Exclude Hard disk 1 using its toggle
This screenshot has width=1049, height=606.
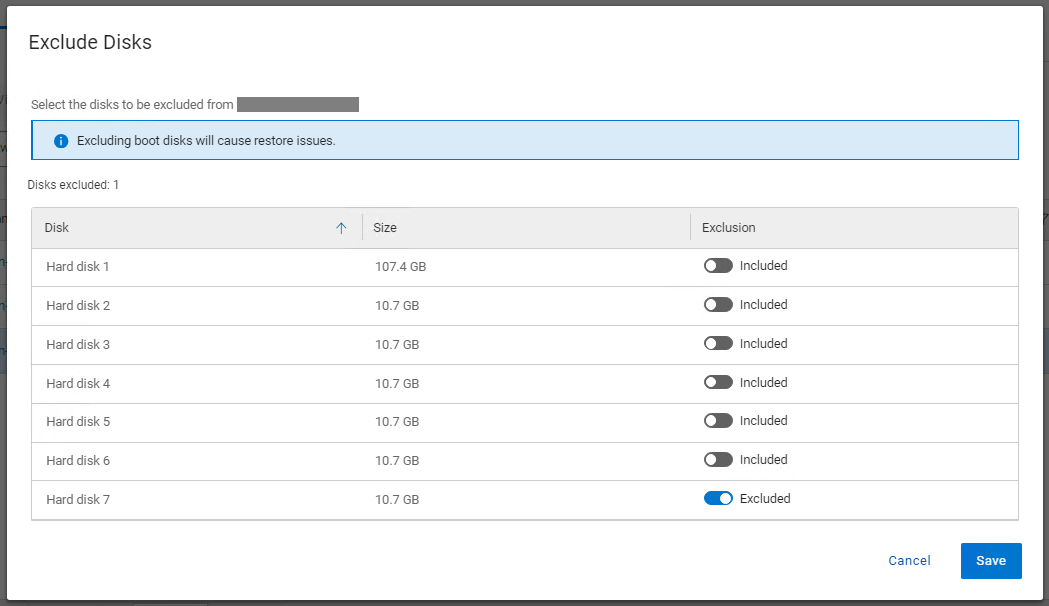pyautogui.click(x=718, y=265)
